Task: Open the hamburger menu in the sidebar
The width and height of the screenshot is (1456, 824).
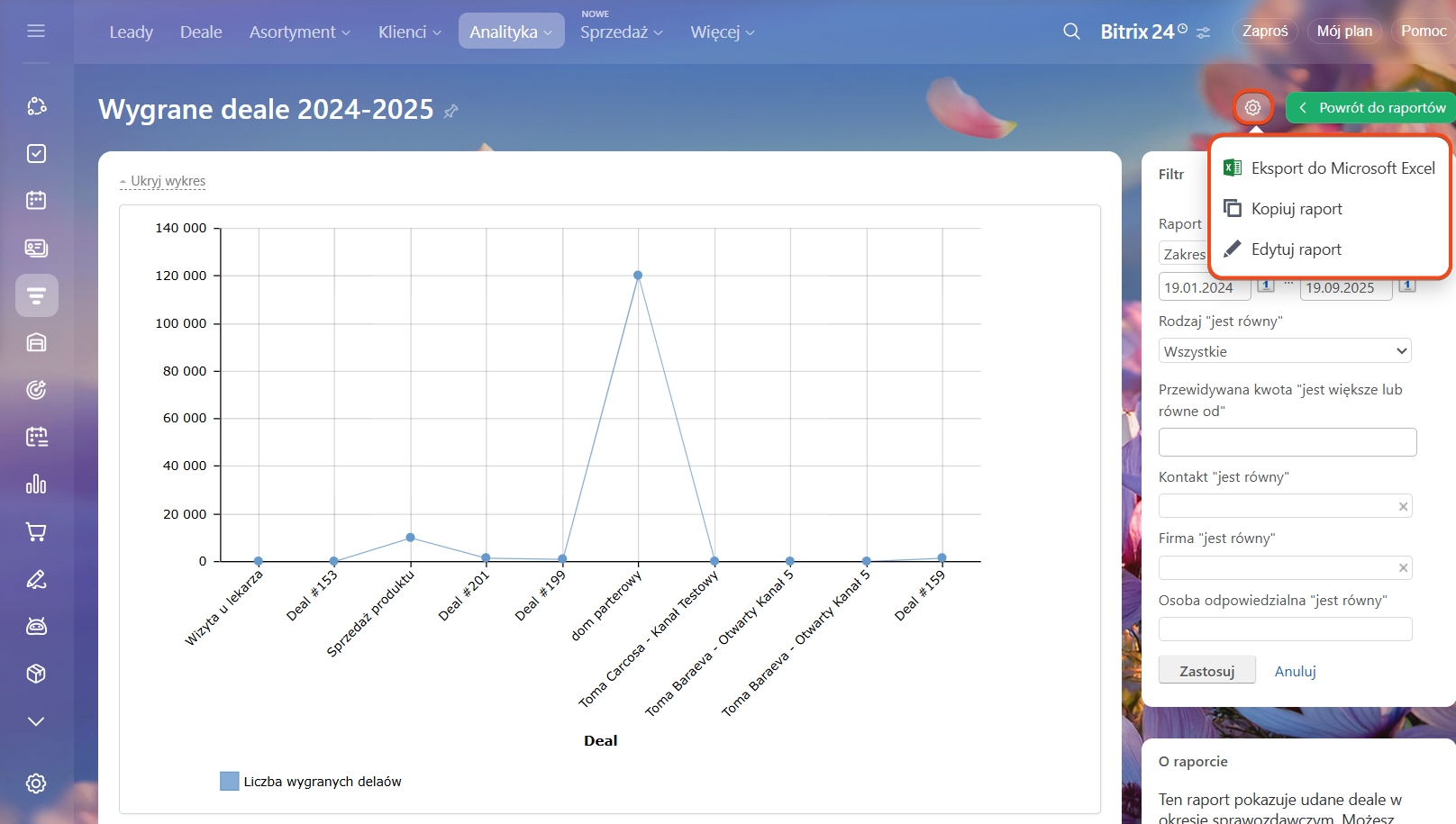Action: (36, 32)
